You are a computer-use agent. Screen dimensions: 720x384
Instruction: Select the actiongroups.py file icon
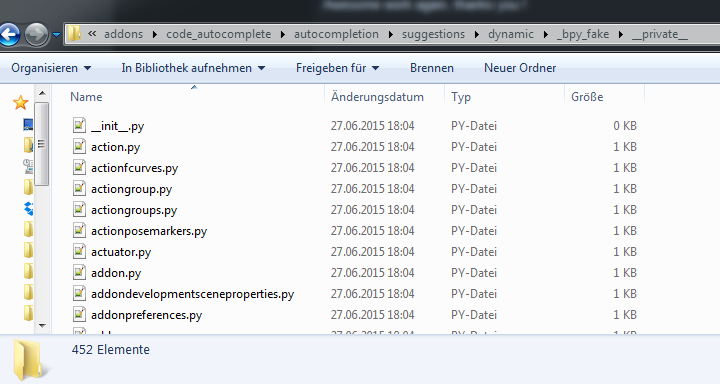tap(79, 209)
